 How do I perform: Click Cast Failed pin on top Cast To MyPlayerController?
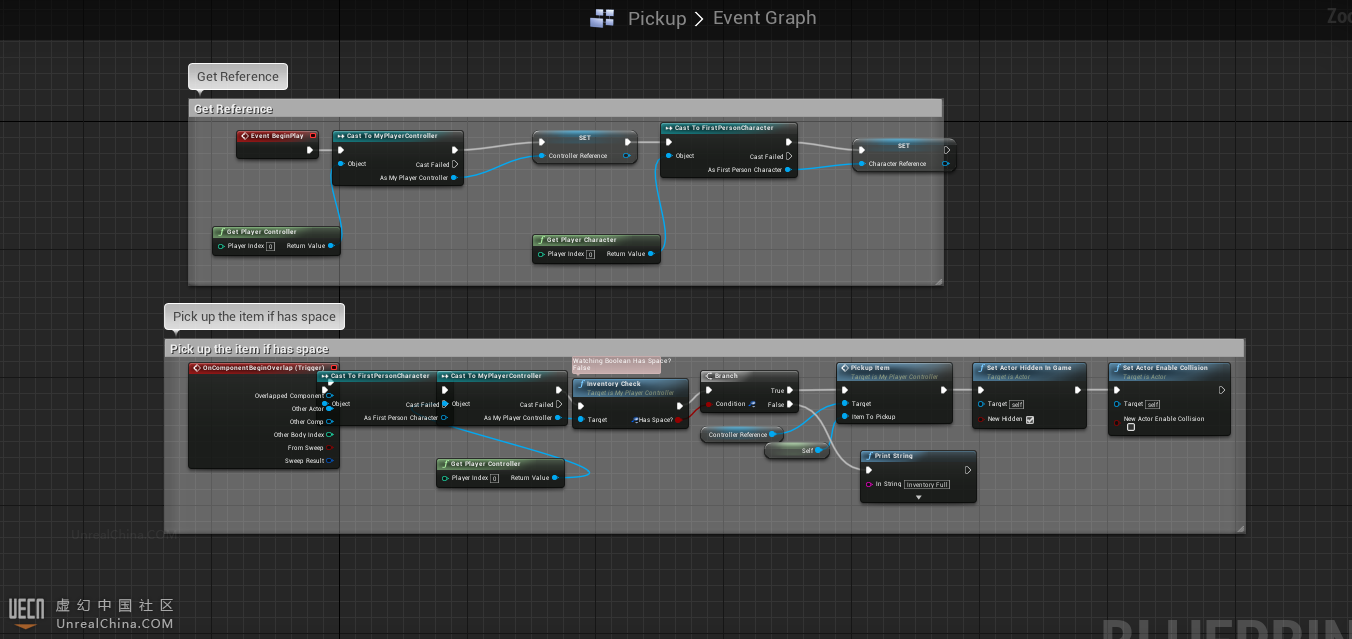click(455, 165)
